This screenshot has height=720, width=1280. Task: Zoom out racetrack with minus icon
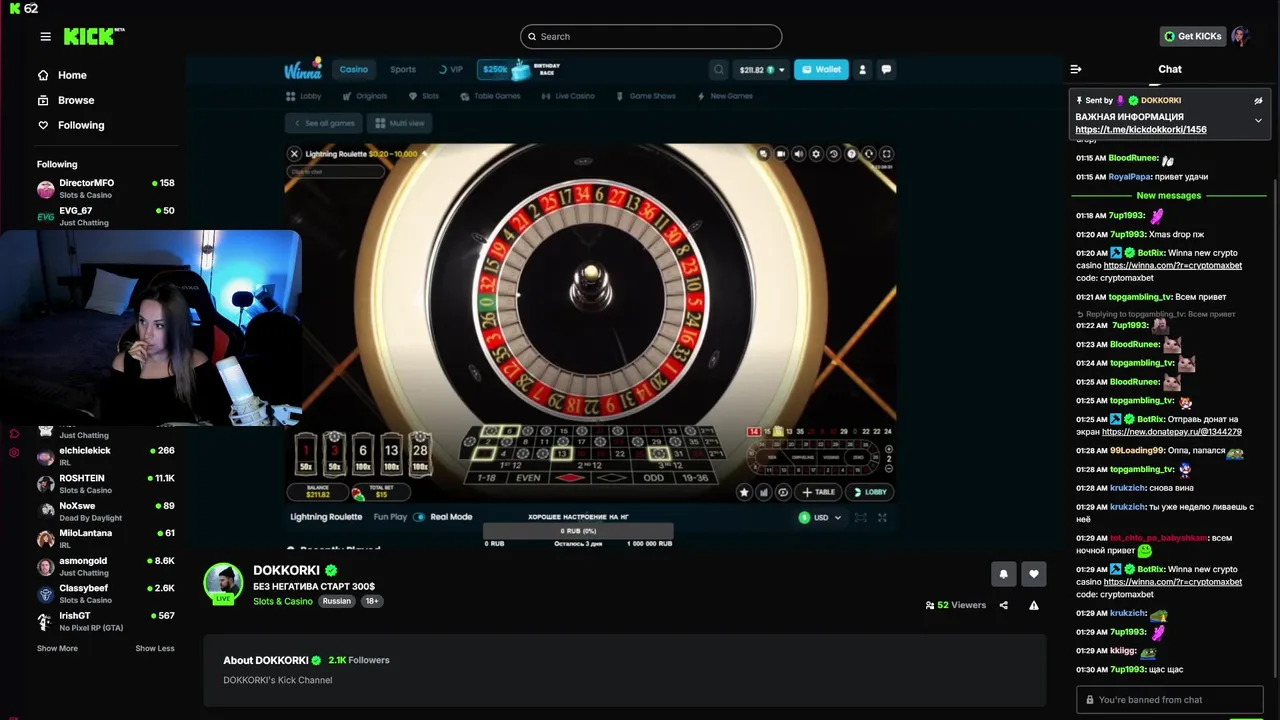tap(889, 468)
